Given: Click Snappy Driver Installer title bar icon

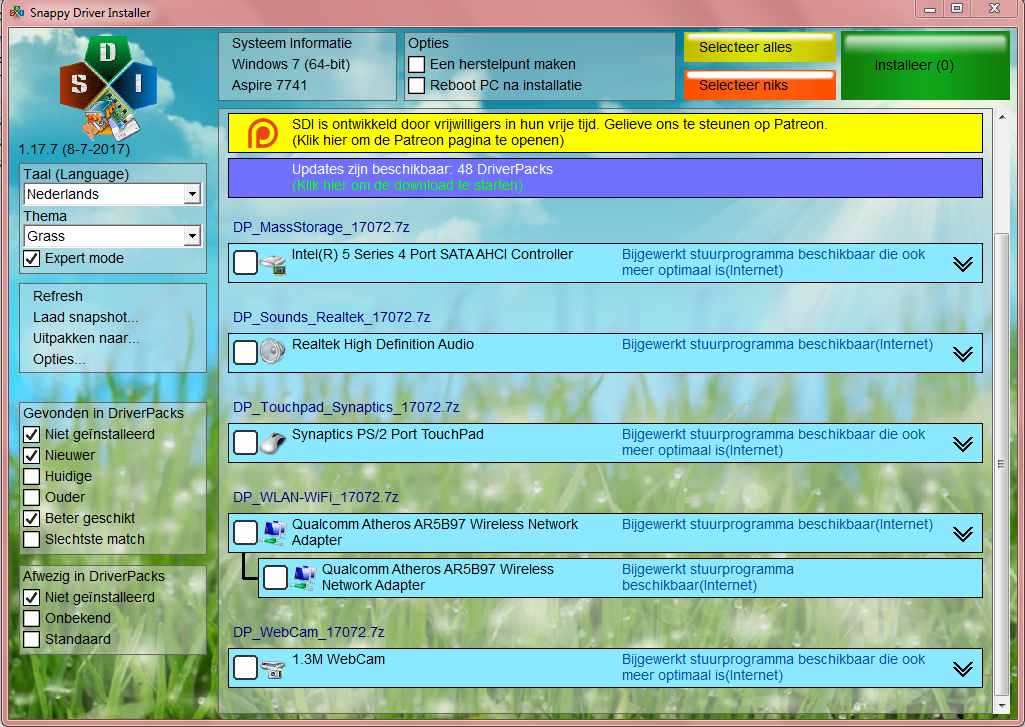Looking at the screenshot, I should click(16, 12).
